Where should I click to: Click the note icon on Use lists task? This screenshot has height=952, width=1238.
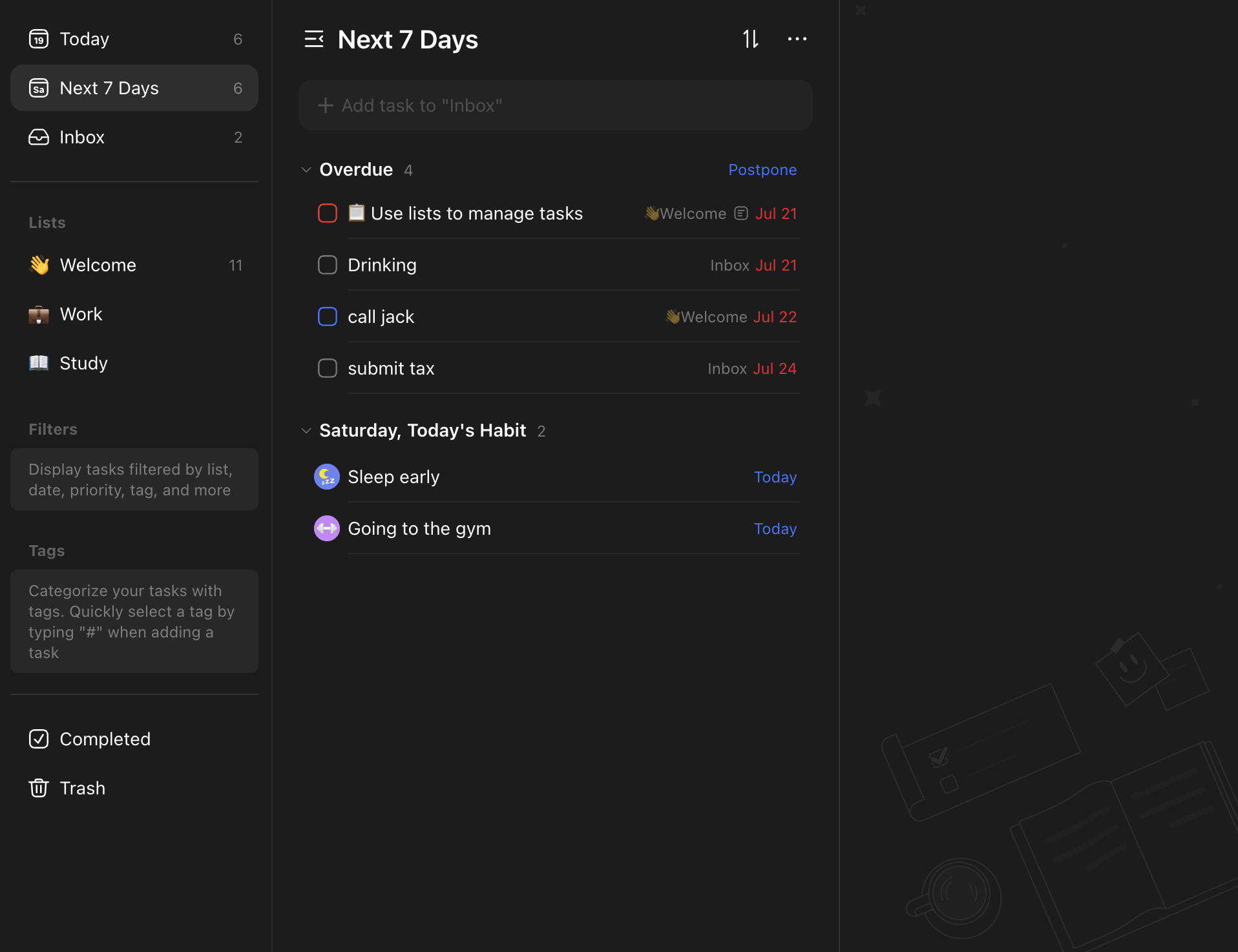point(741,214)
